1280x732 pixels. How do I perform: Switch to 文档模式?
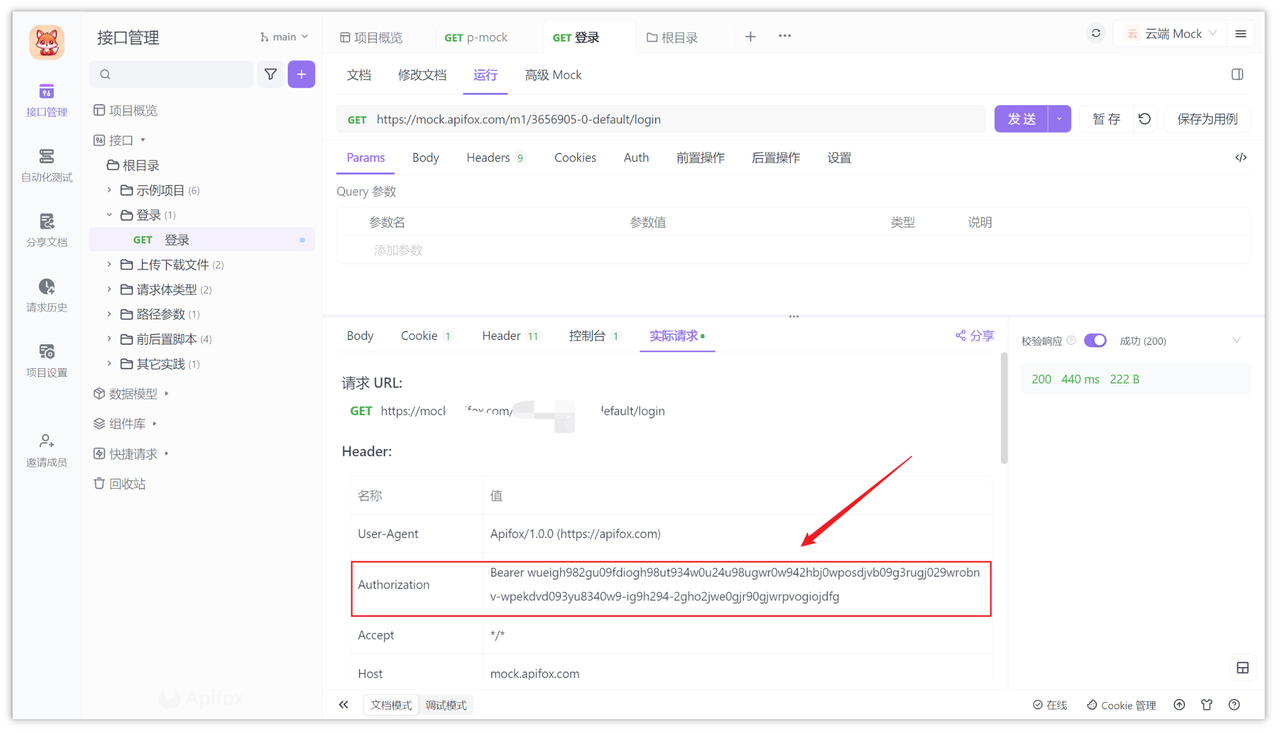(x=391, y=705)
